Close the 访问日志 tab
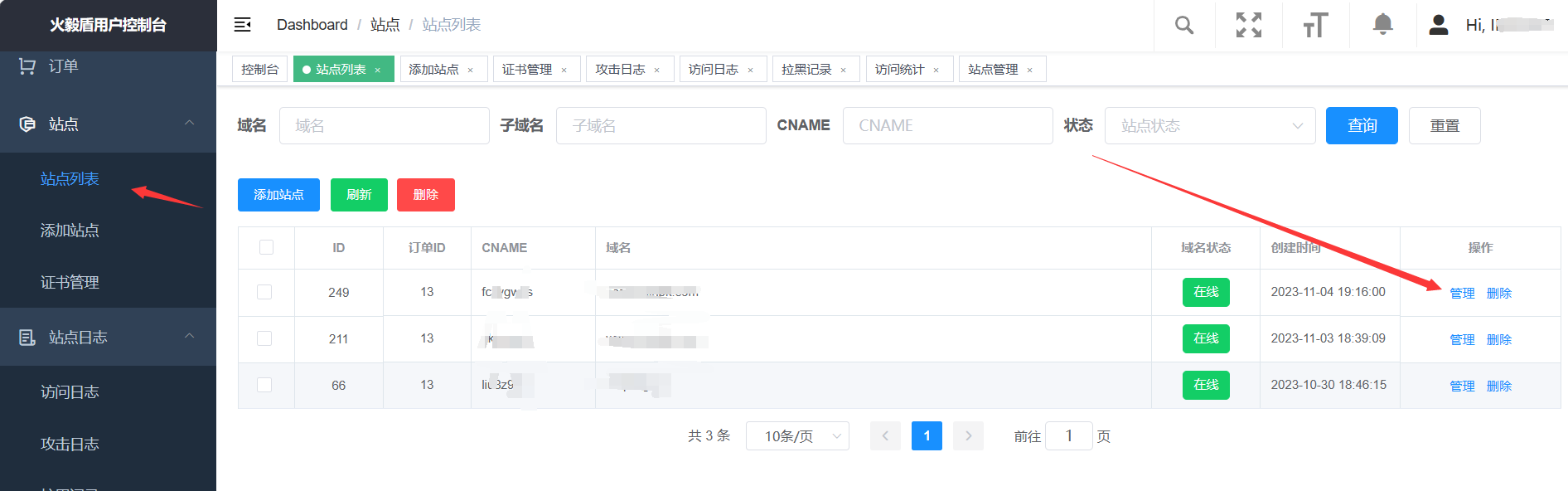This screenshot has height=491, width=1568. point(751,70)
